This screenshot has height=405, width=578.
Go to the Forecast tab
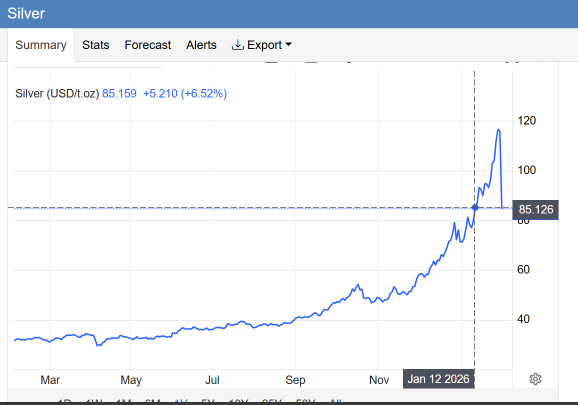[147, 45]
